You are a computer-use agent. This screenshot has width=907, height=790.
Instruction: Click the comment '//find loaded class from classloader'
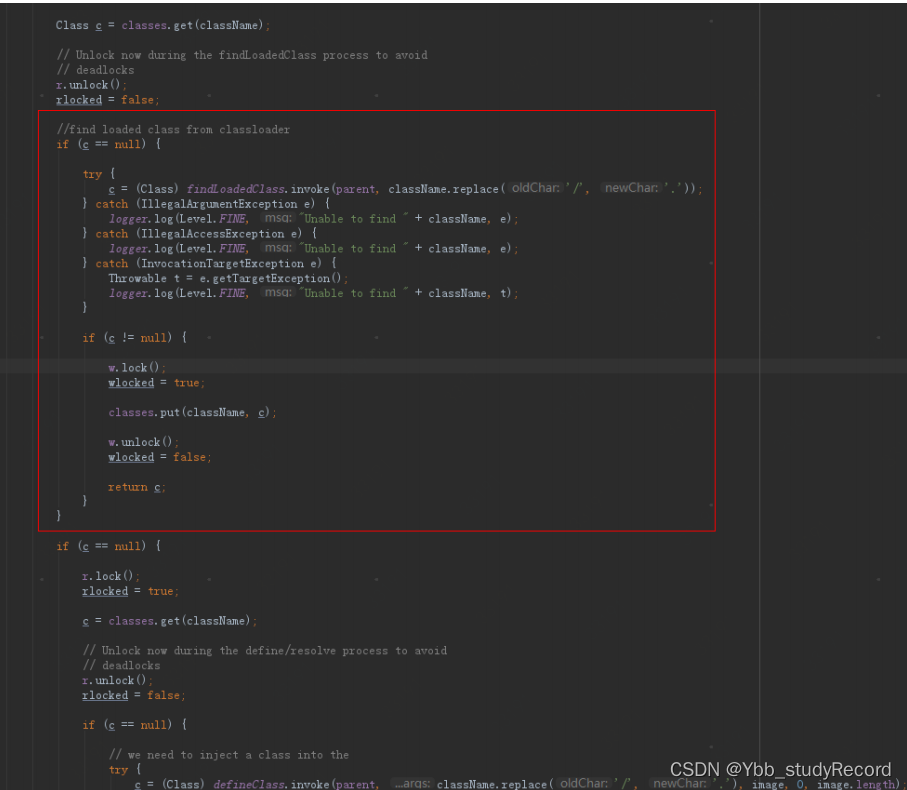173,130
